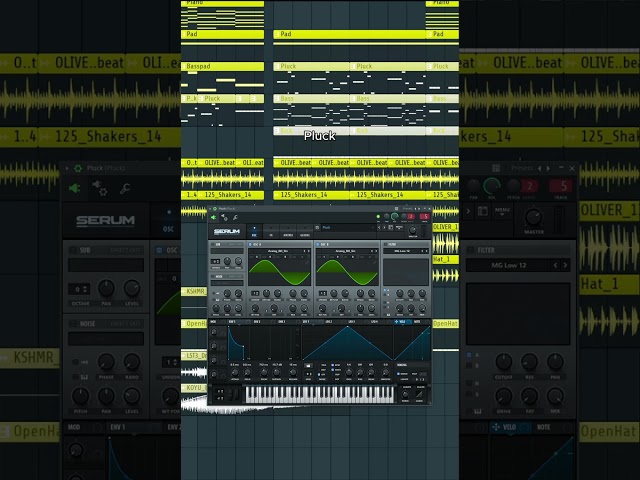Switch to the Serum MATRIX tab
The image size is (640, 480).
click(x=288, y=231)
